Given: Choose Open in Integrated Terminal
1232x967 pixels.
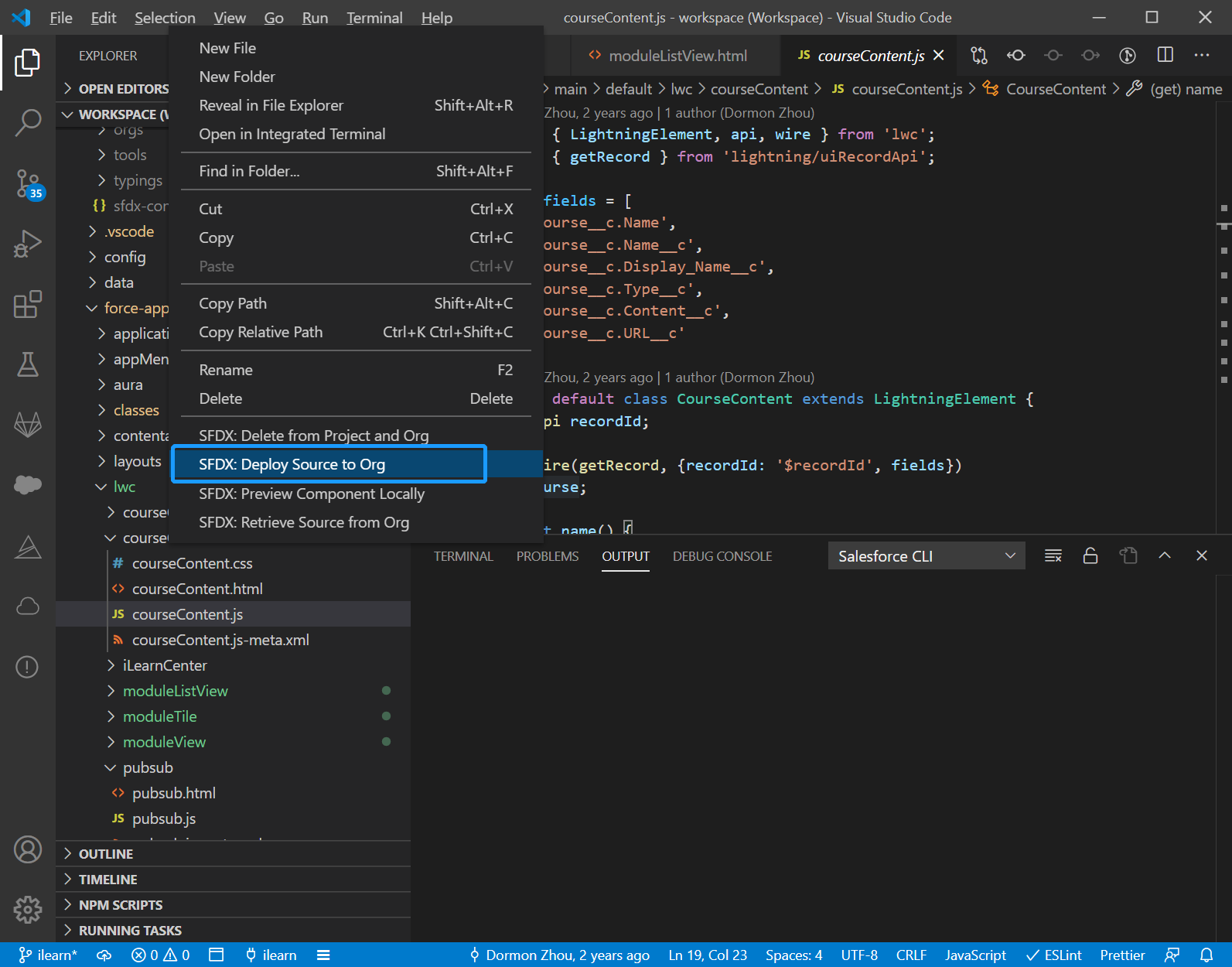Looking at the screenshot, I should point(356,134).
